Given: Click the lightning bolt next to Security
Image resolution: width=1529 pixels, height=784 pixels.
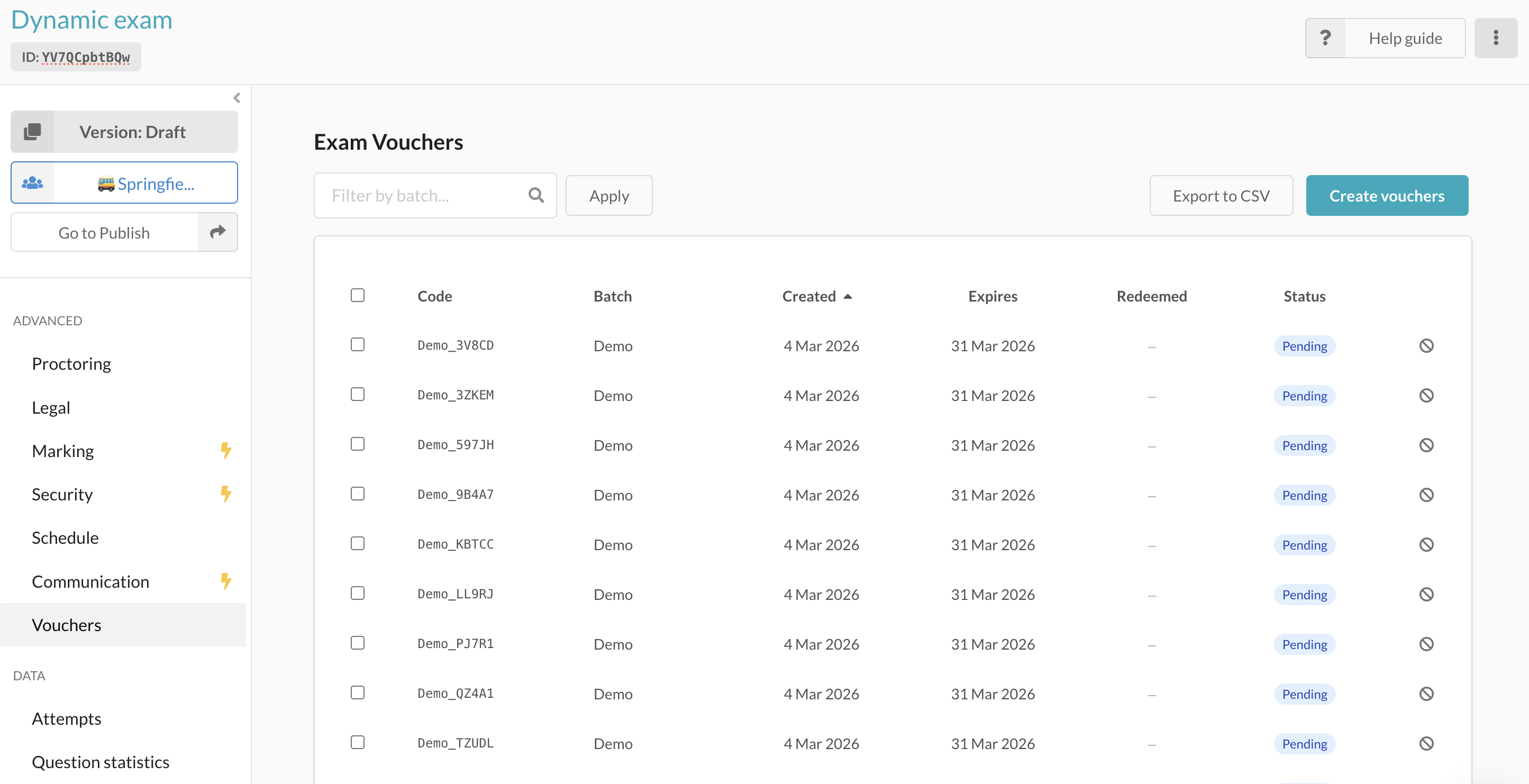Looking at the screenshot, I should [x=225, y=494].
